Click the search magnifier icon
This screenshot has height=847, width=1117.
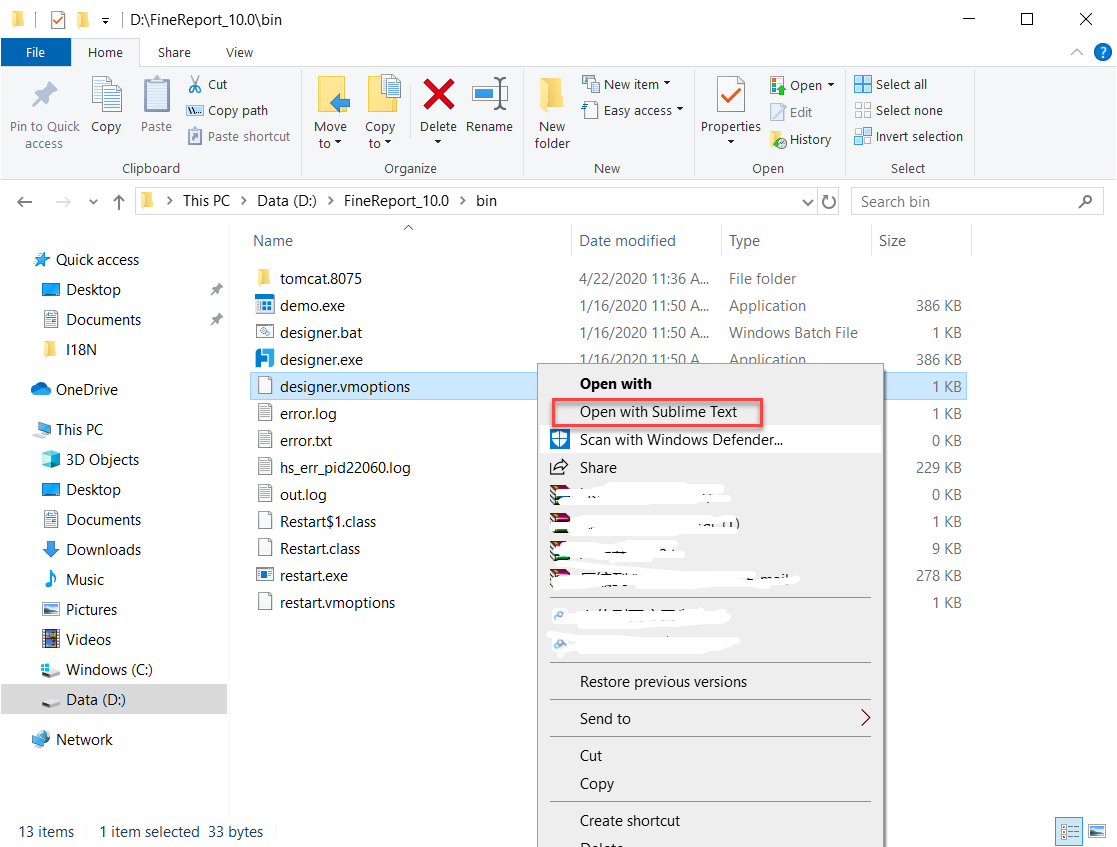[1085, 202]
